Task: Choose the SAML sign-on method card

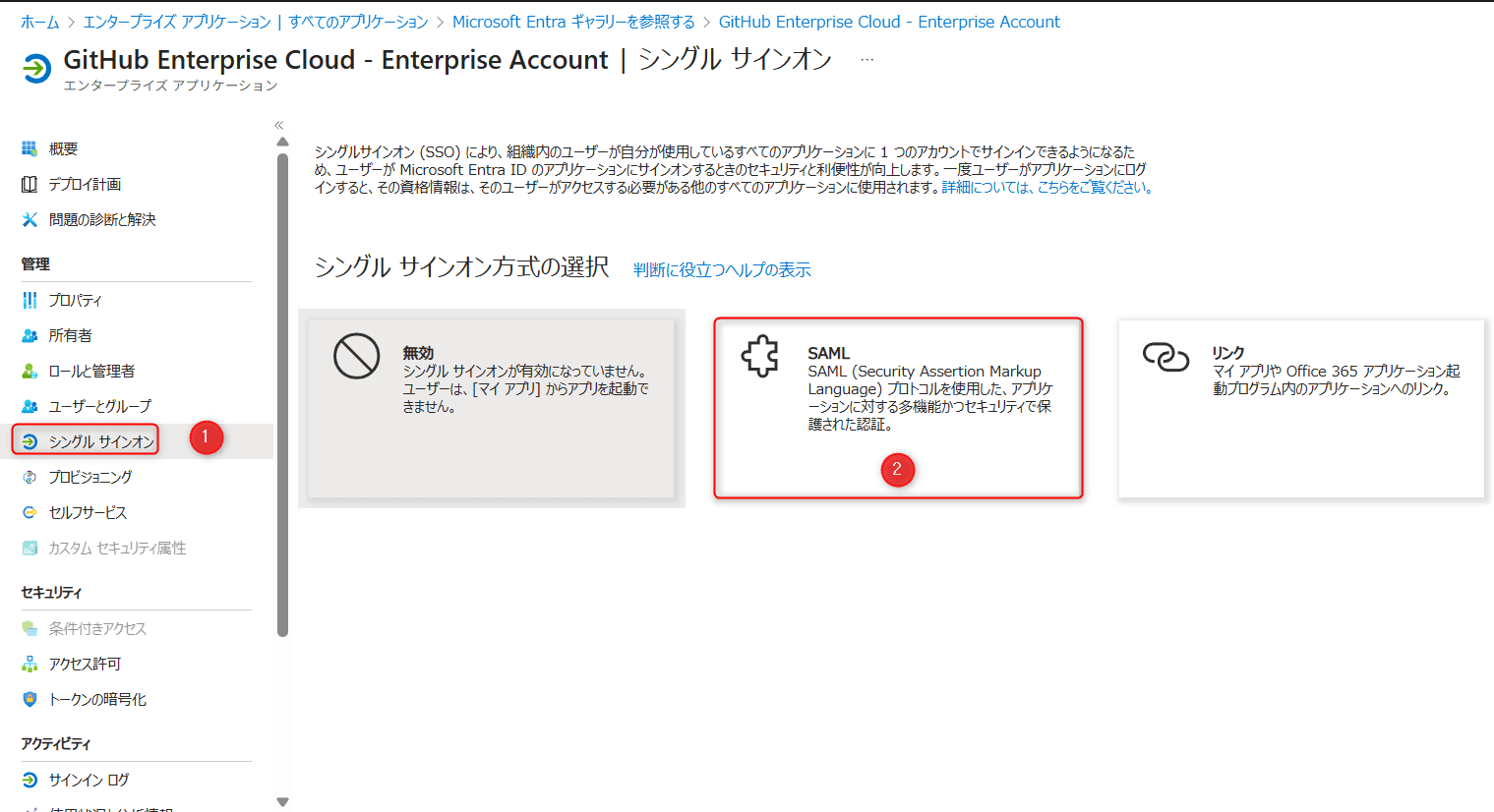Action: coord(898,409)
